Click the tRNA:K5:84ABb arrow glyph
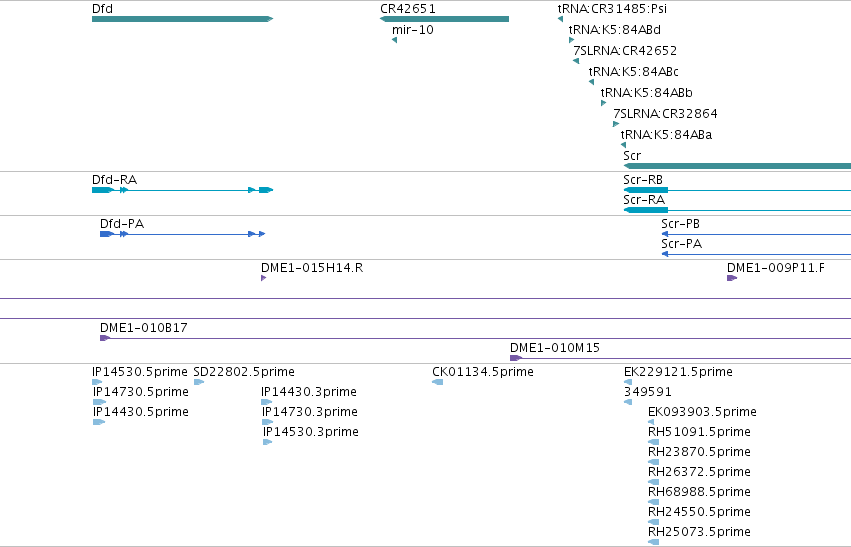The width and height of the screenshot is (851, 547). pyautogui.click(x=604, y=103)
